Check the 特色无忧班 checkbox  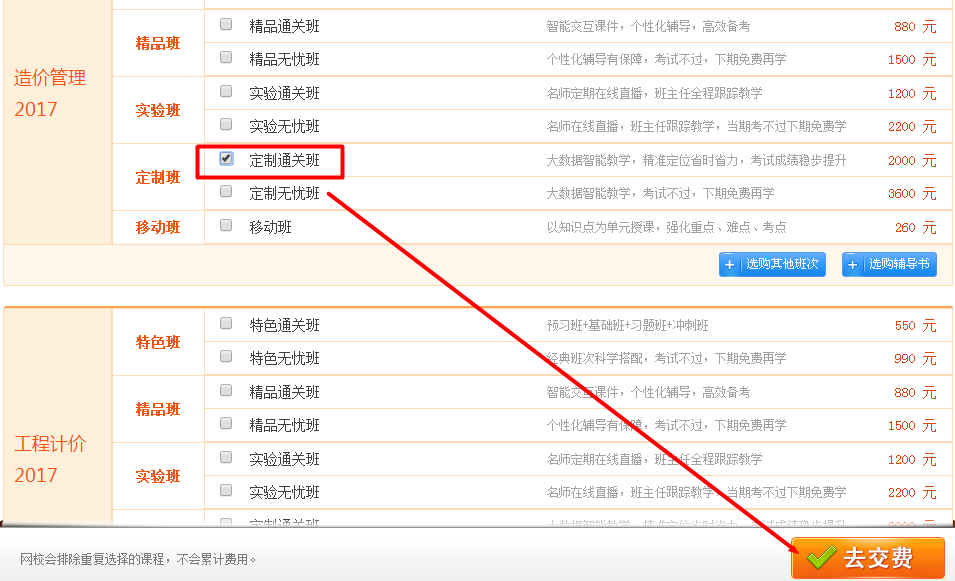click(226, 358)
